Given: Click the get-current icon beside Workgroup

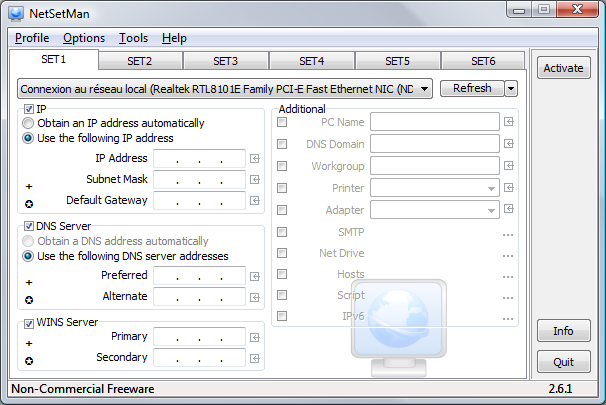Looking at the screenshot, I should coord(509,166).
